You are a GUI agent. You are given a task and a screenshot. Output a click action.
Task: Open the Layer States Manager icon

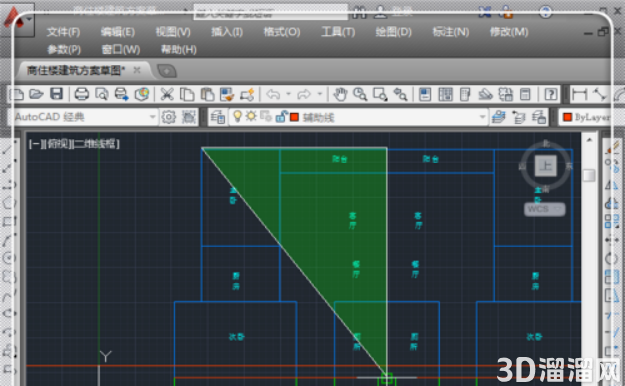coord(539,117)
